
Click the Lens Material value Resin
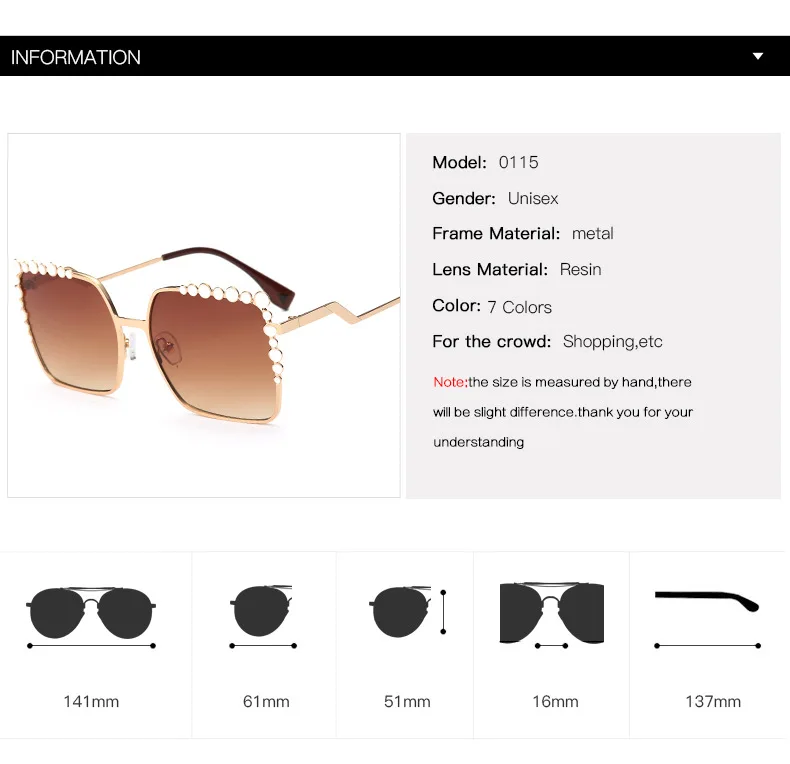coord(580,270)
